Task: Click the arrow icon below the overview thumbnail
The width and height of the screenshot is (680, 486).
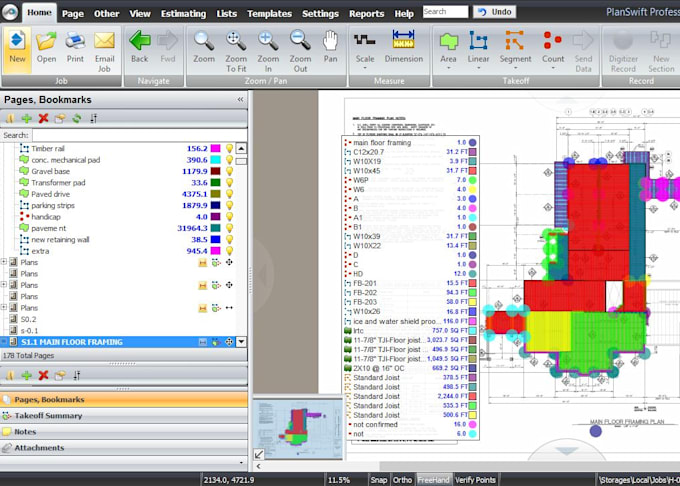Action: pyautogui.click(x=259, y=454)
